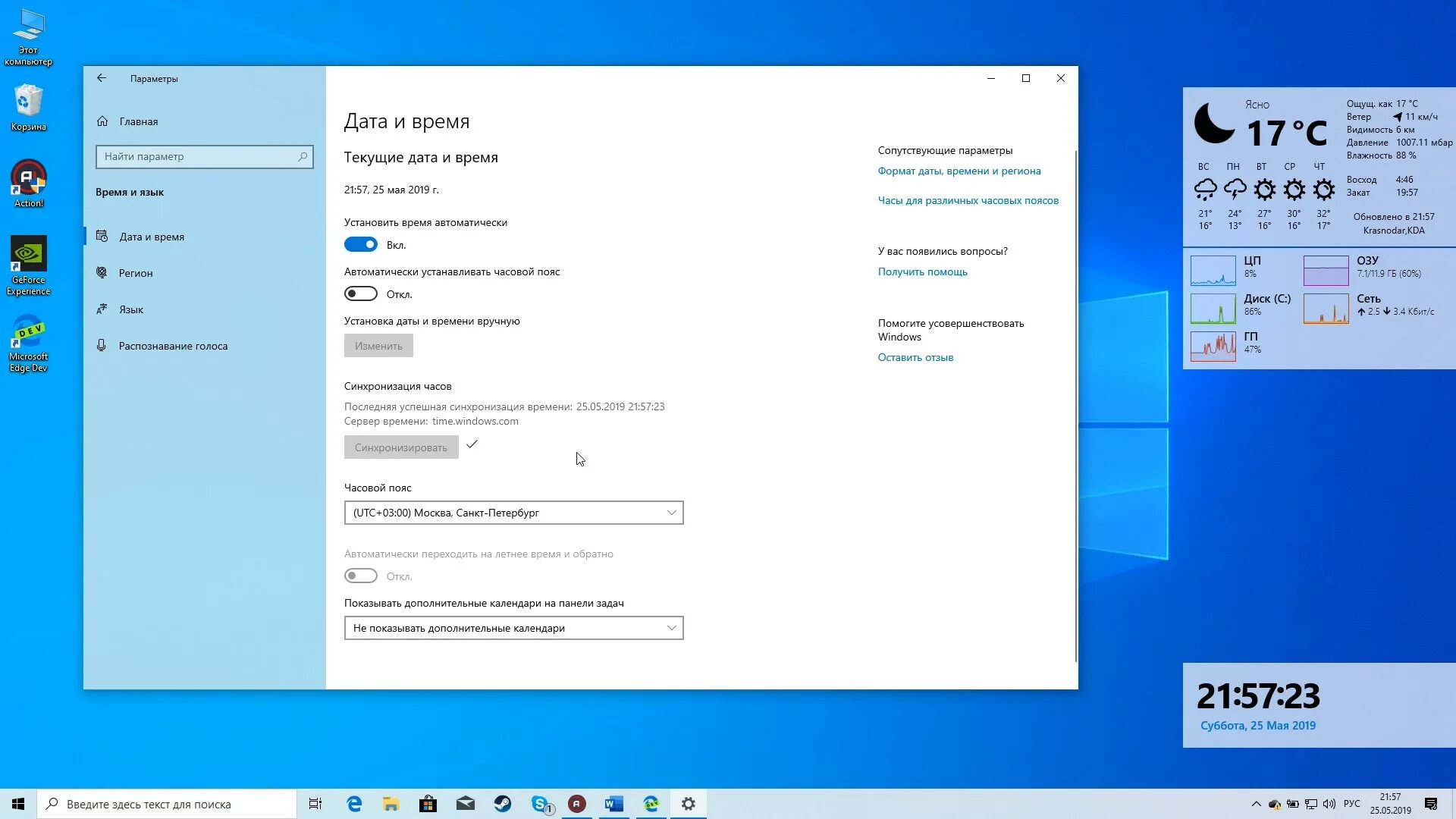
Task: Open Skype from the taskbar
Action: [540, 803]
